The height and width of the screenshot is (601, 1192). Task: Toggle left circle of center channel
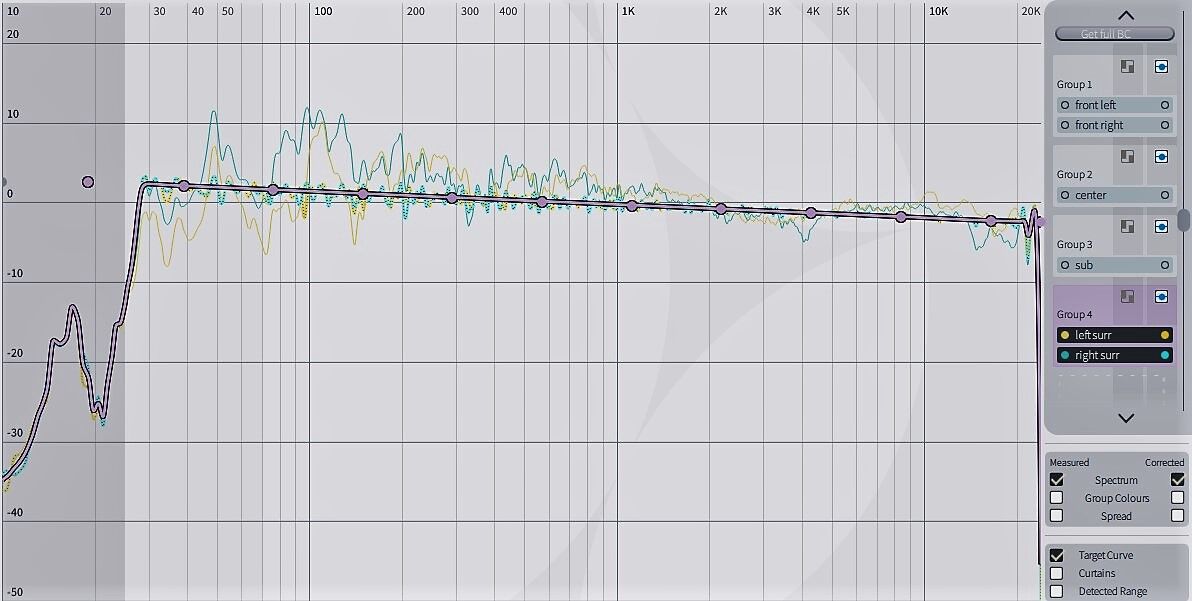point(1065,195)
